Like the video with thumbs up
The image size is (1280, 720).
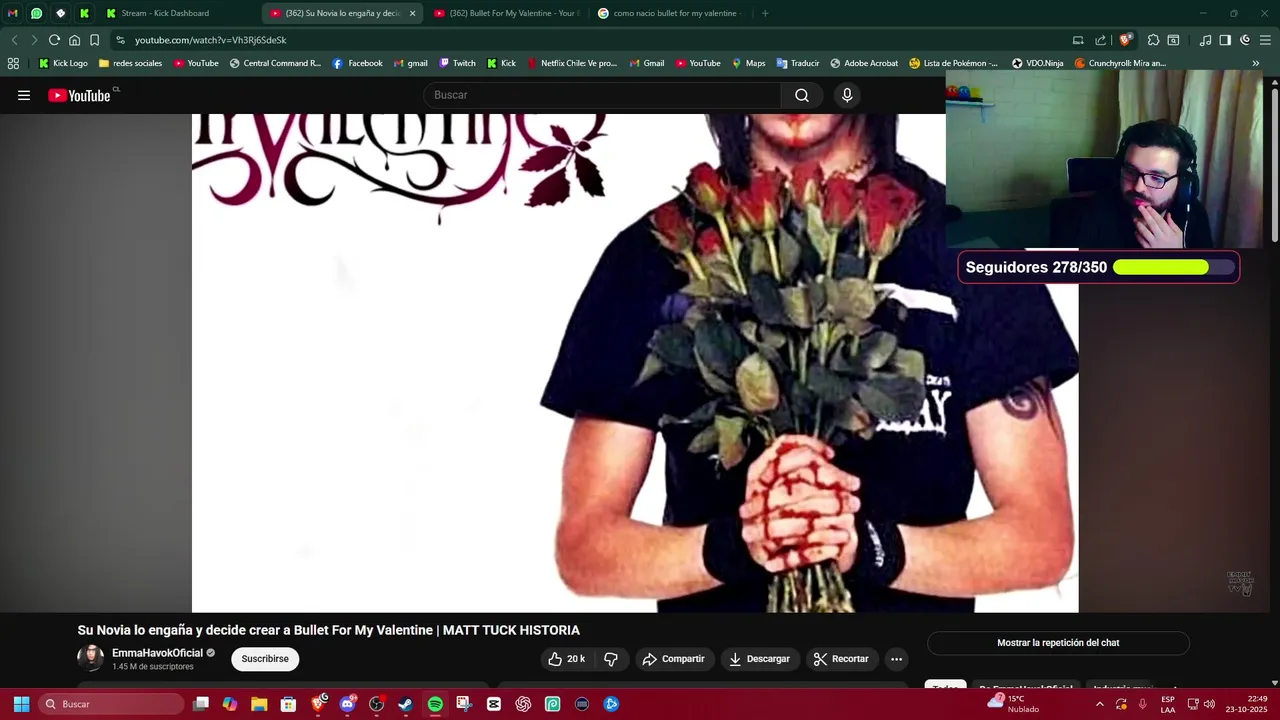tap(567, 659)
